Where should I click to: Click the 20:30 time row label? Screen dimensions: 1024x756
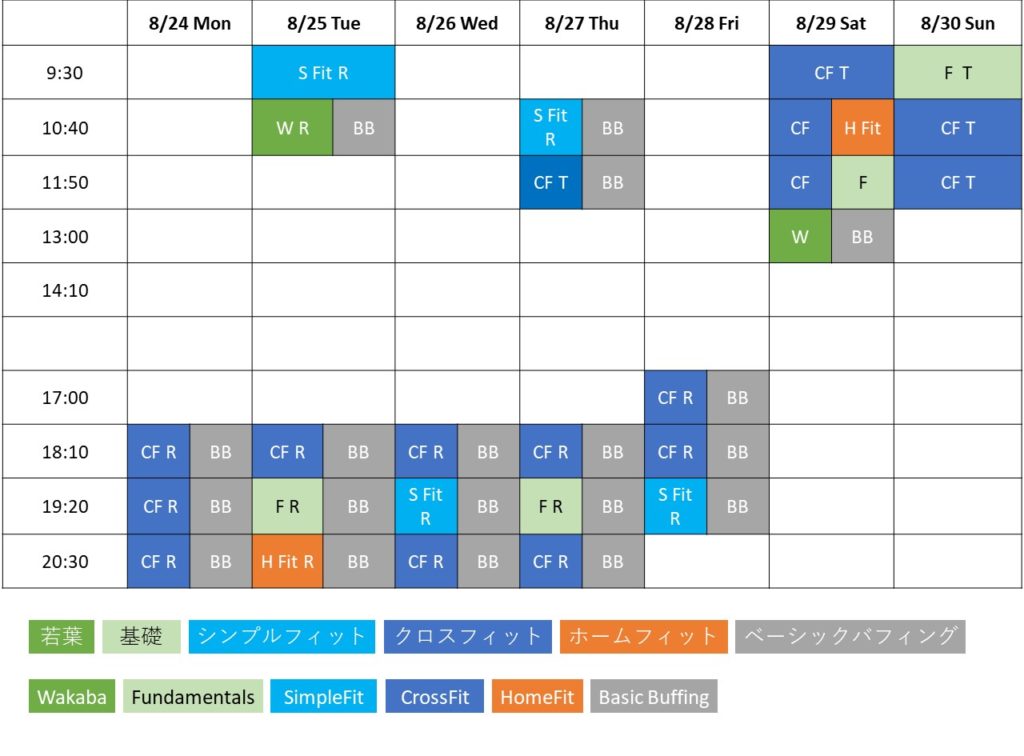(x=65, y=562)
